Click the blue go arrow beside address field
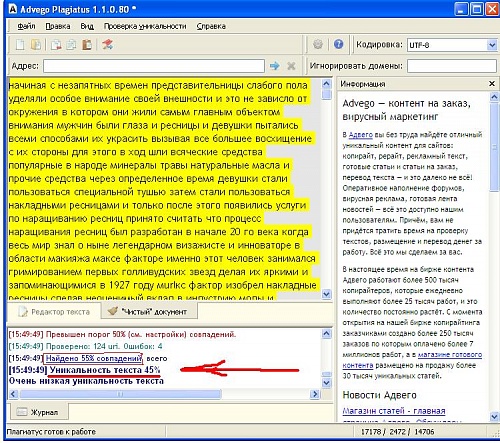Image resolution: width=500 pixels, height=443 pixels. 275,66
